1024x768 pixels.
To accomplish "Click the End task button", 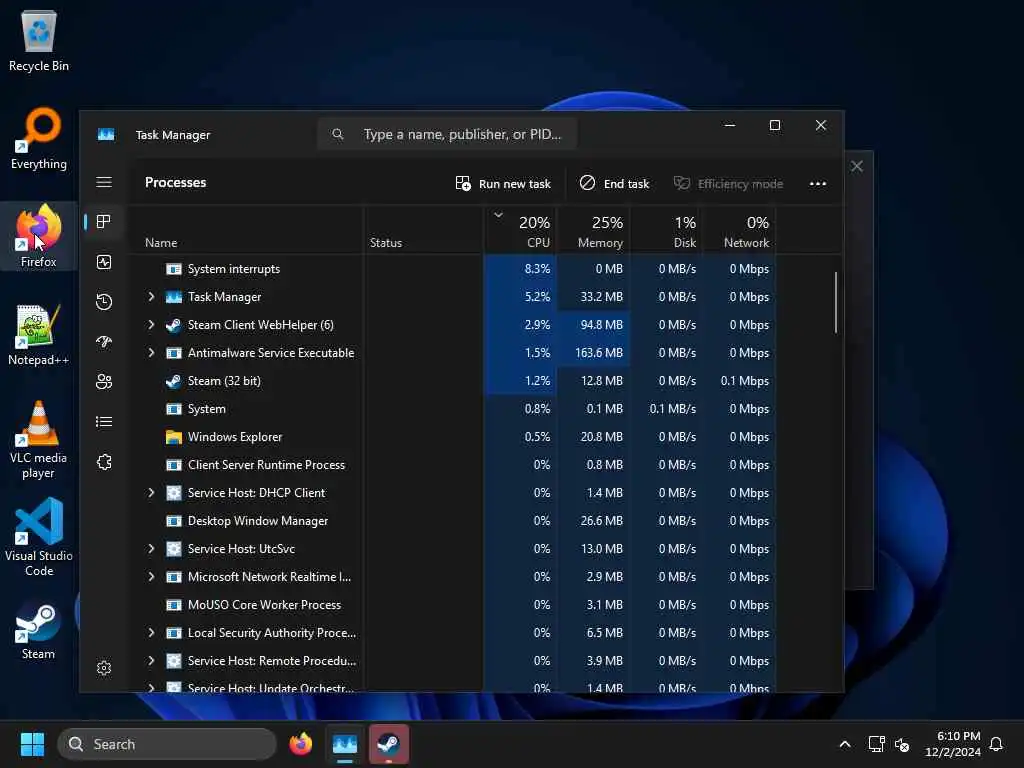I will (x=615, y=184).
